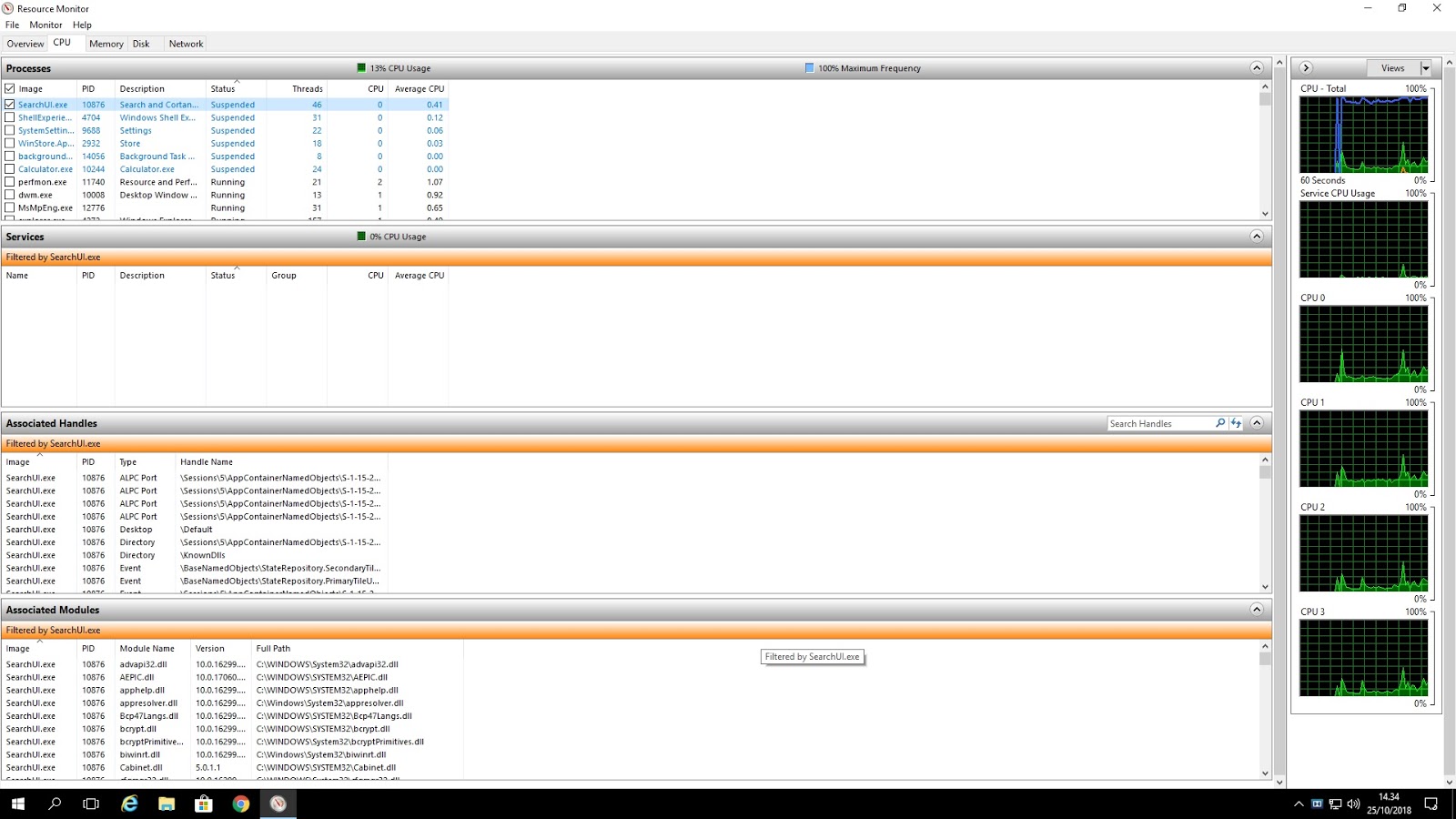Select the CPU 0 graph
Screen dimensions: 1456x819
(x=1364, y=344)
